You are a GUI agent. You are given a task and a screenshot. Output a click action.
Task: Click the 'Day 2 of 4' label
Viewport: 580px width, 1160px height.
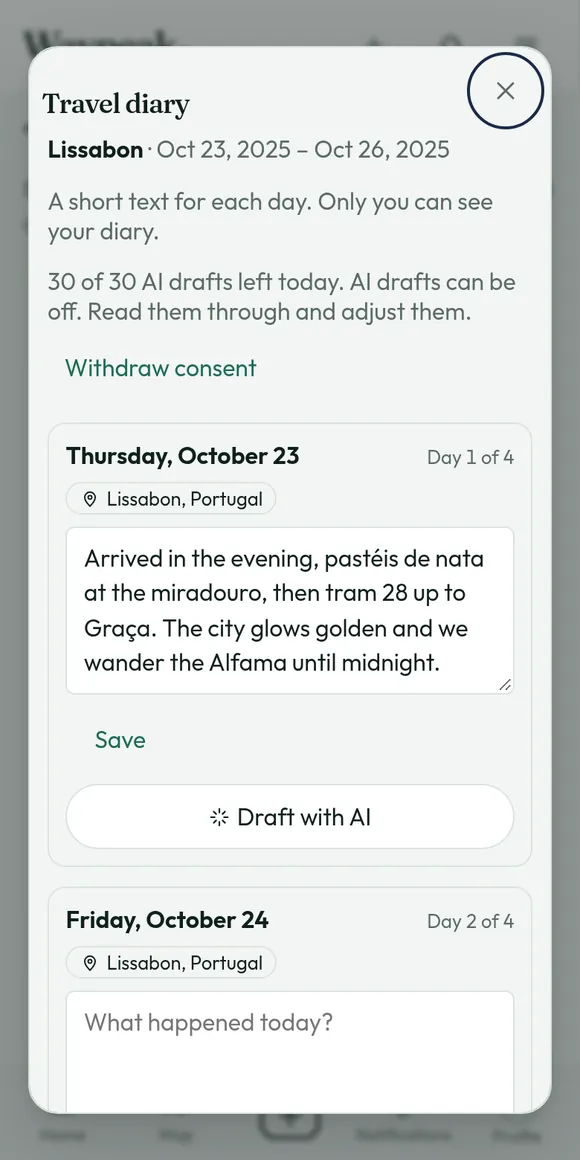coord(471,921)
